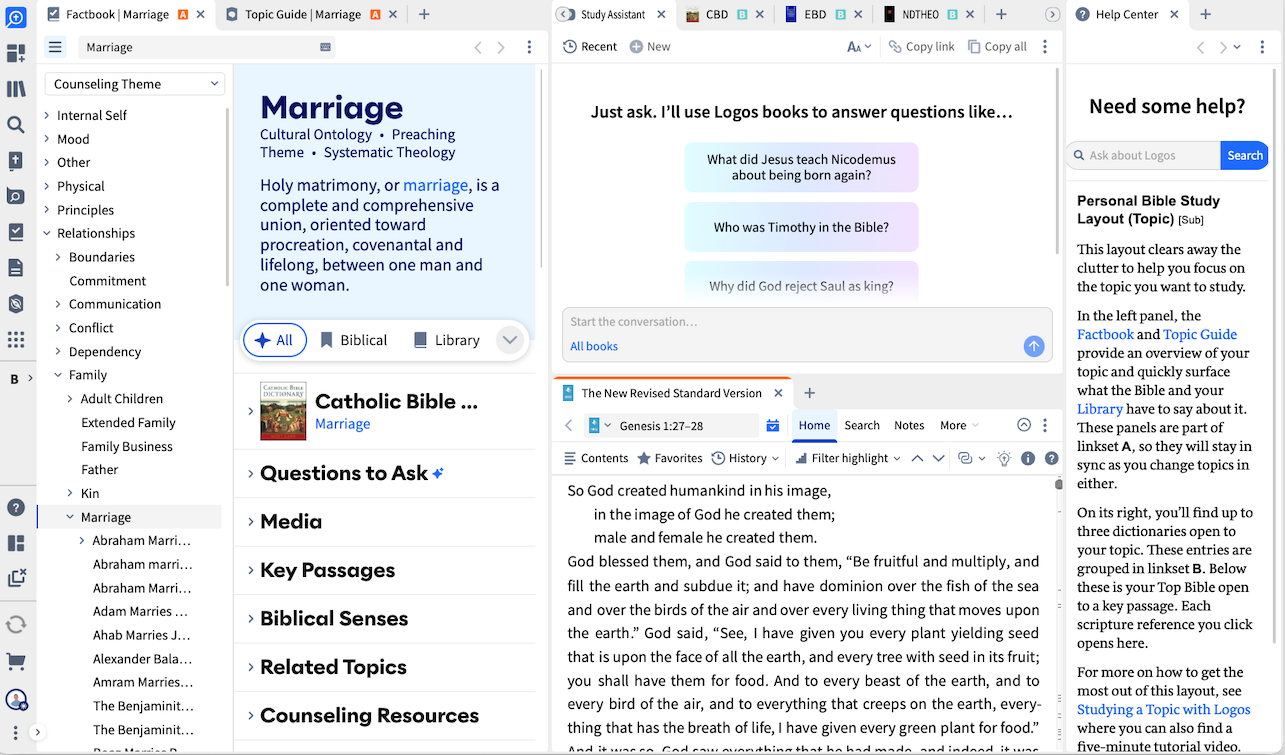
Task: Click the Documents icon in the sidebar
Action: click(16, 268)
